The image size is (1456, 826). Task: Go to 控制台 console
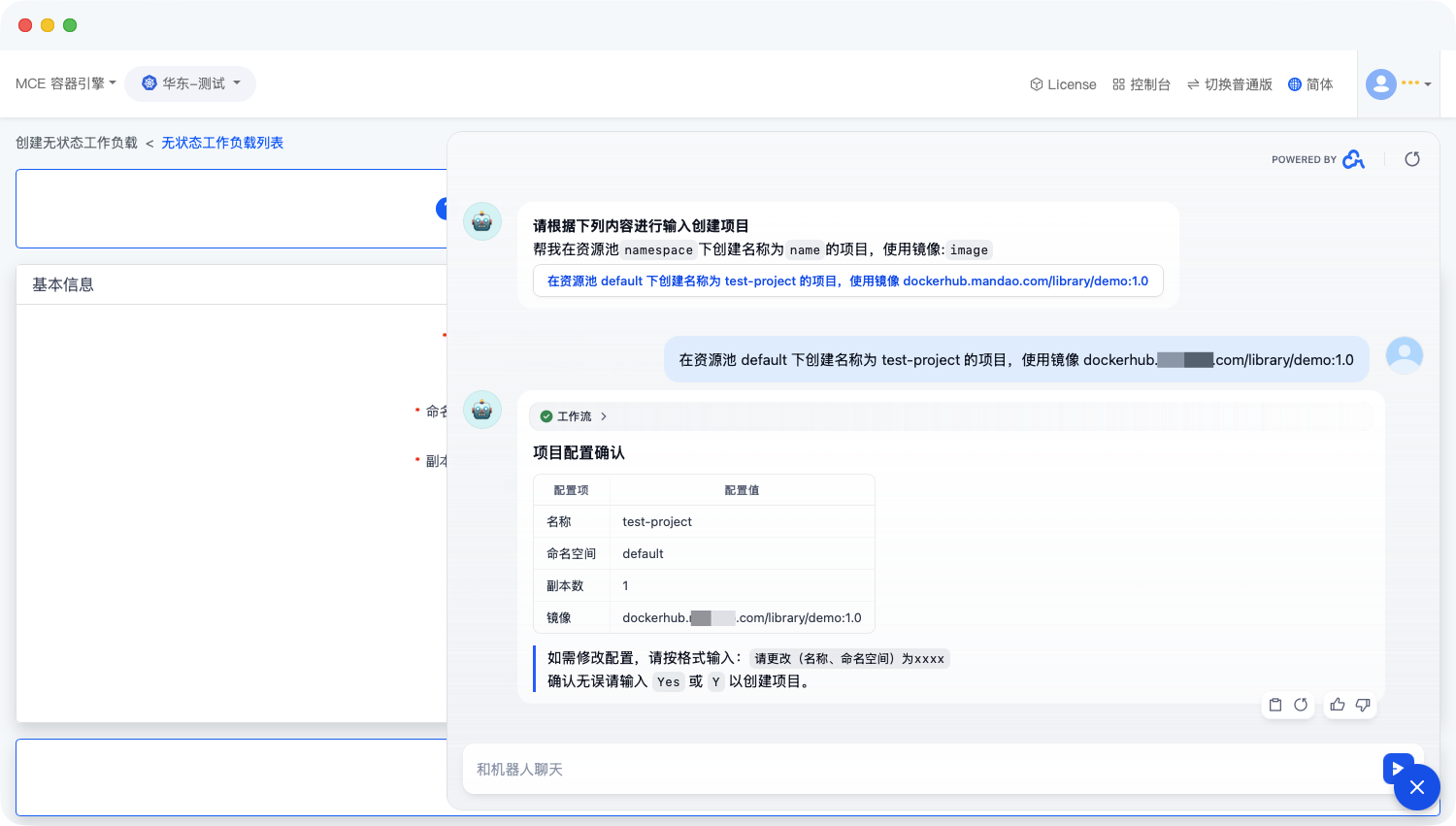tap(1142, 84)
